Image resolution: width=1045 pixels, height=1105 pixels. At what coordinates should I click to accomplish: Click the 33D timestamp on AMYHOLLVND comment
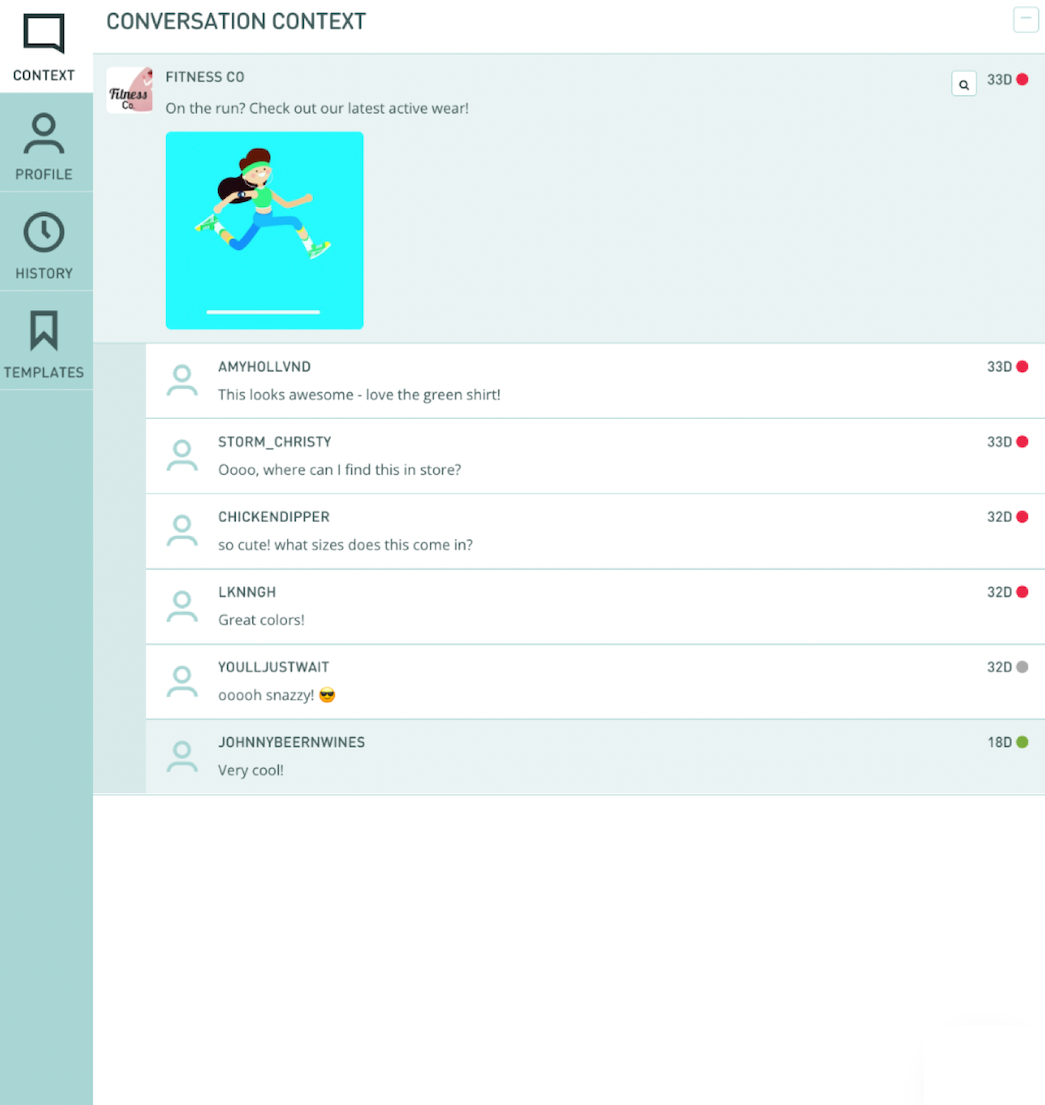[x=999, y=366]
